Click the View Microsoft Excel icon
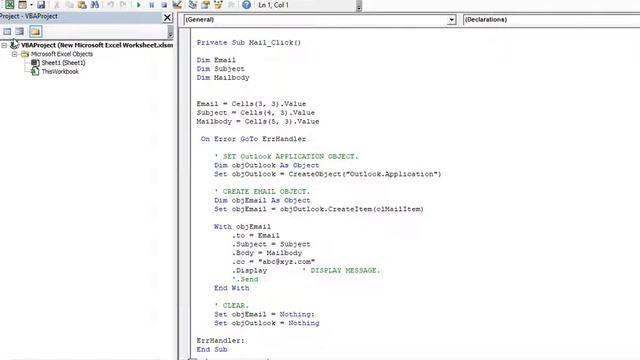640x360 pixels. [9, 4]
